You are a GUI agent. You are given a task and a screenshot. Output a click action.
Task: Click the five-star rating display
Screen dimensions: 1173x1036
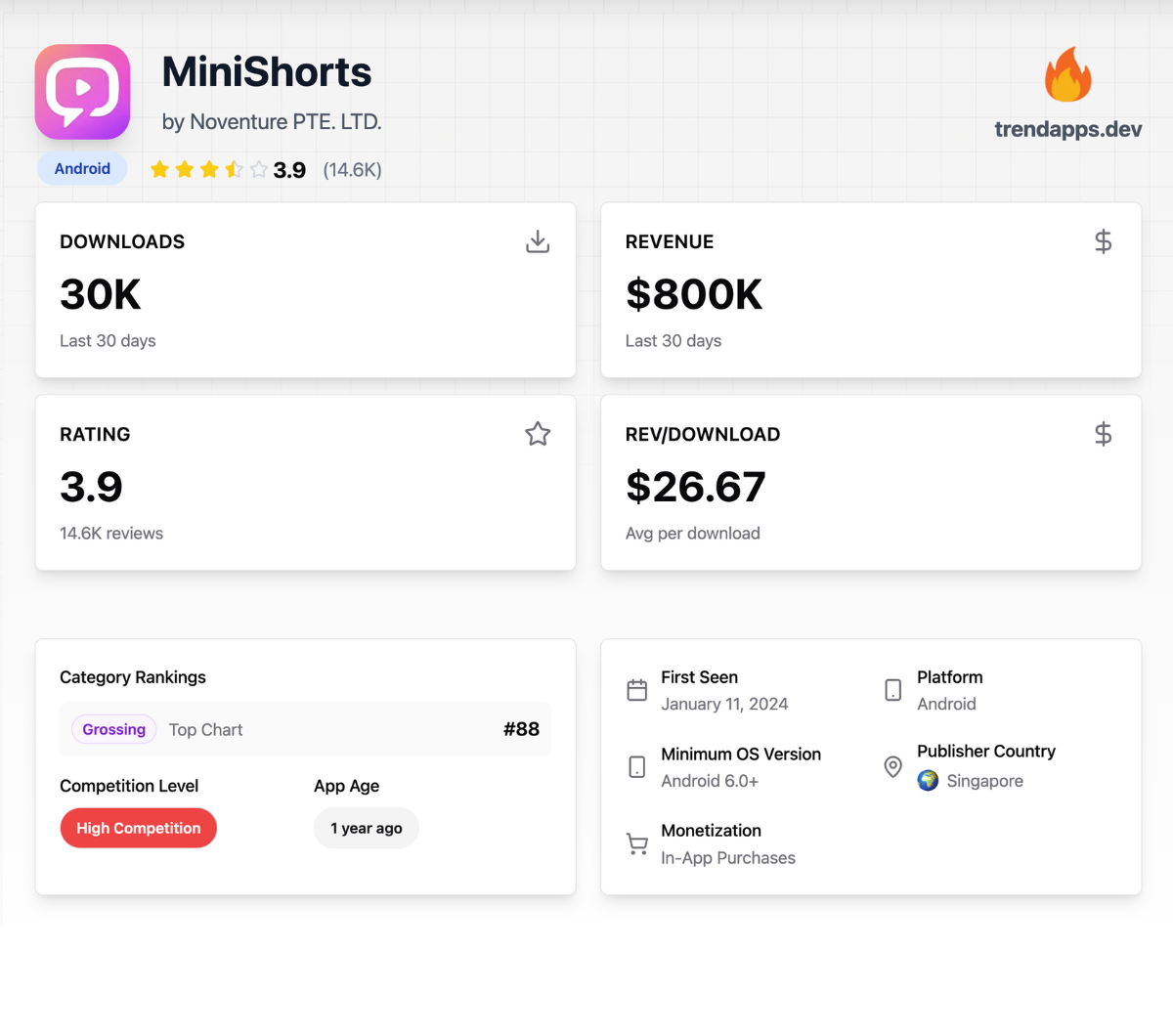click(x=209, y=170)
